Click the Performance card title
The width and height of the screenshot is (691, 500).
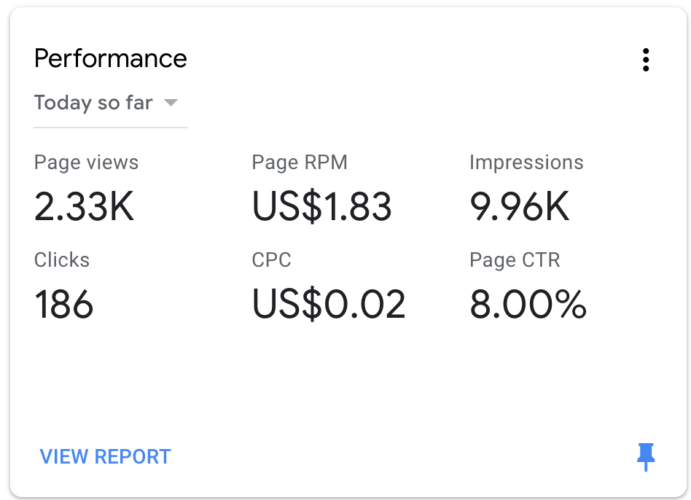(x=111, y=58)
